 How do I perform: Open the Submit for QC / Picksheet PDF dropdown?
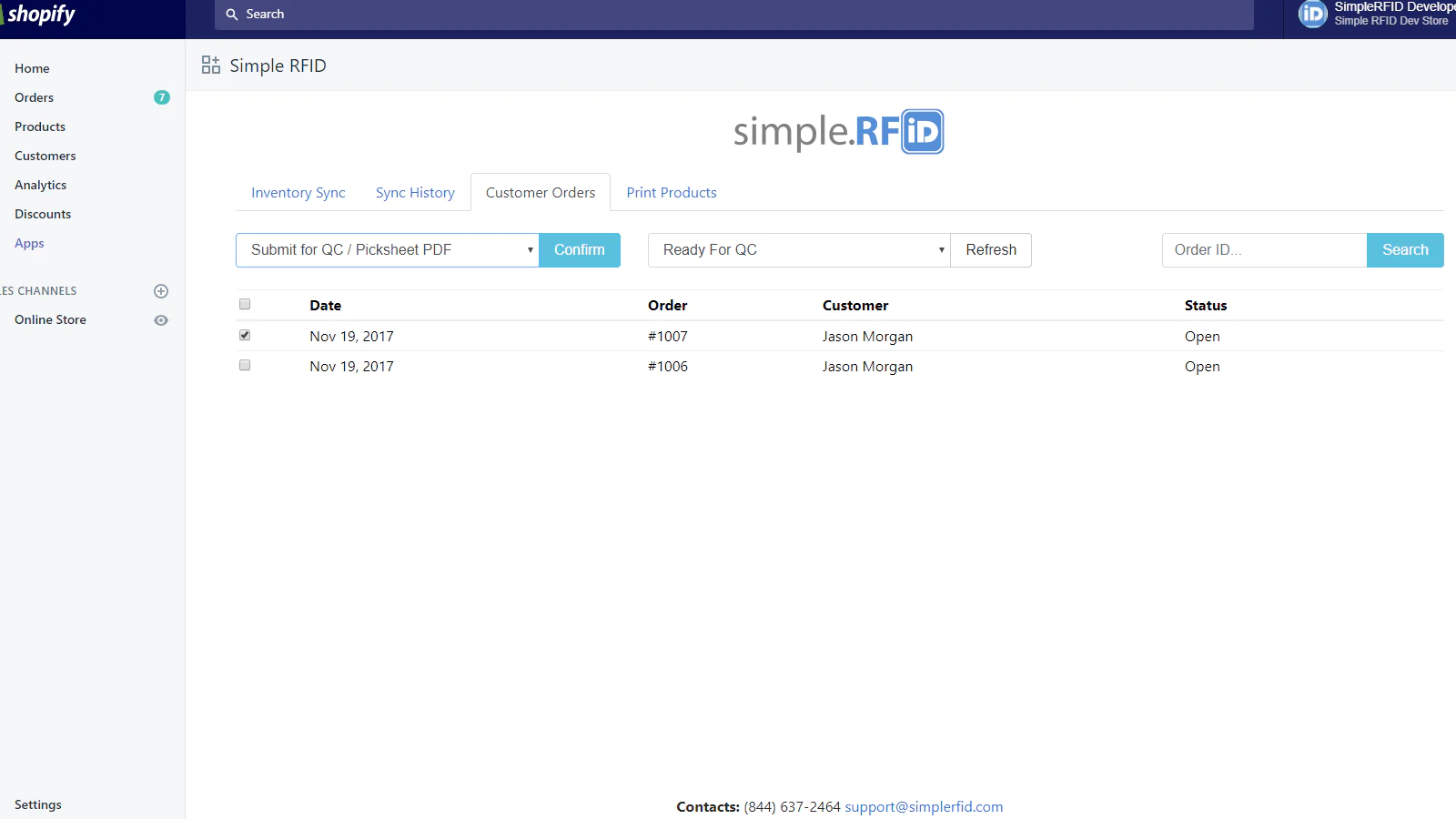(x=388, y=250)
